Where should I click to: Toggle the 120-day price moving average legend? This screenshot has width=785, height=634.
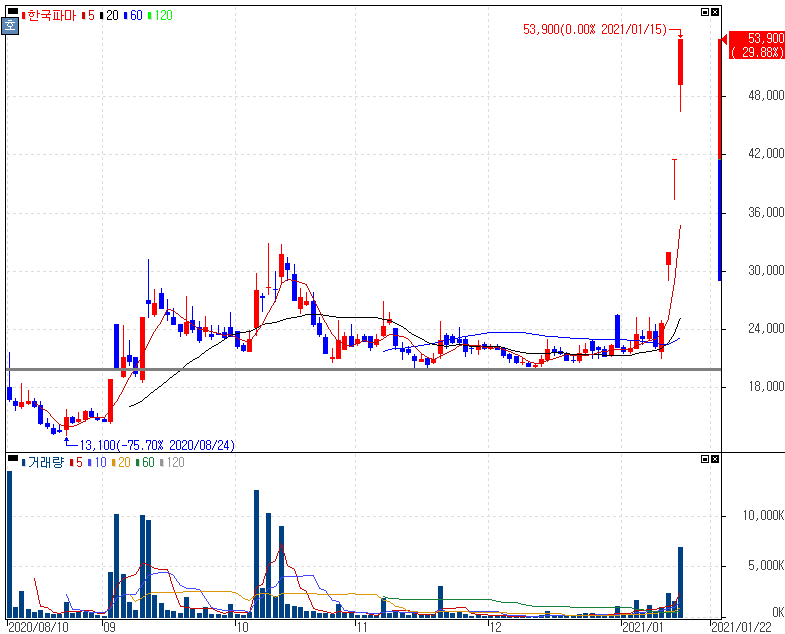pyautogui.click(x=160, y=16)
